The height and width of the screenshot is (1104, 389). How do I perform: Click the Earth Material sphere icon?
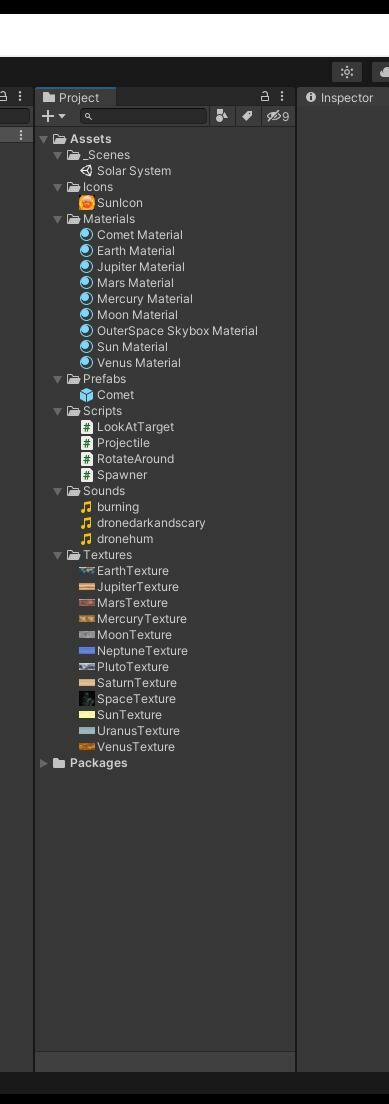click(87, 251)
